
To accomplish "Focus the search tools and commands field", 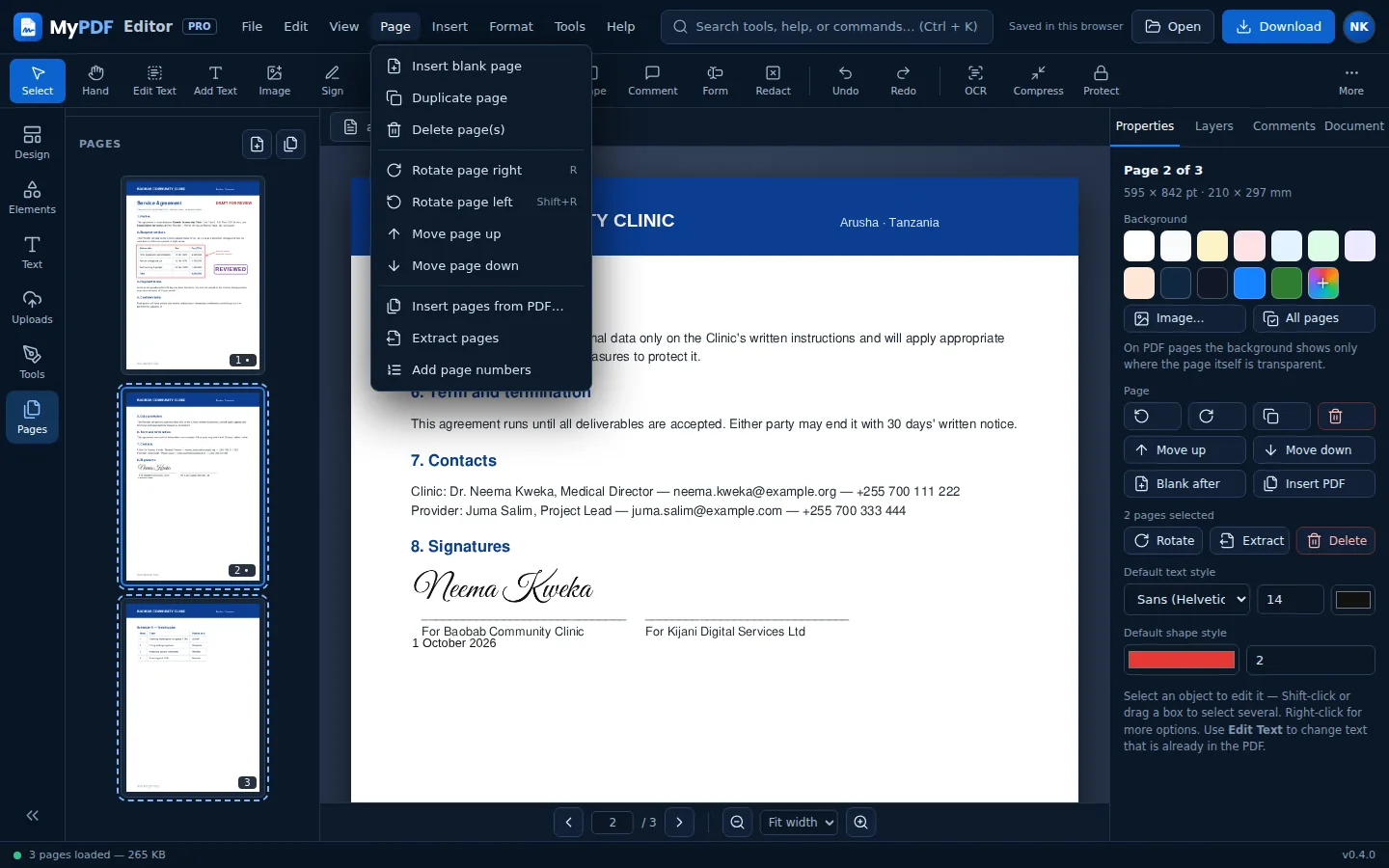I will [x=827, y=27].
